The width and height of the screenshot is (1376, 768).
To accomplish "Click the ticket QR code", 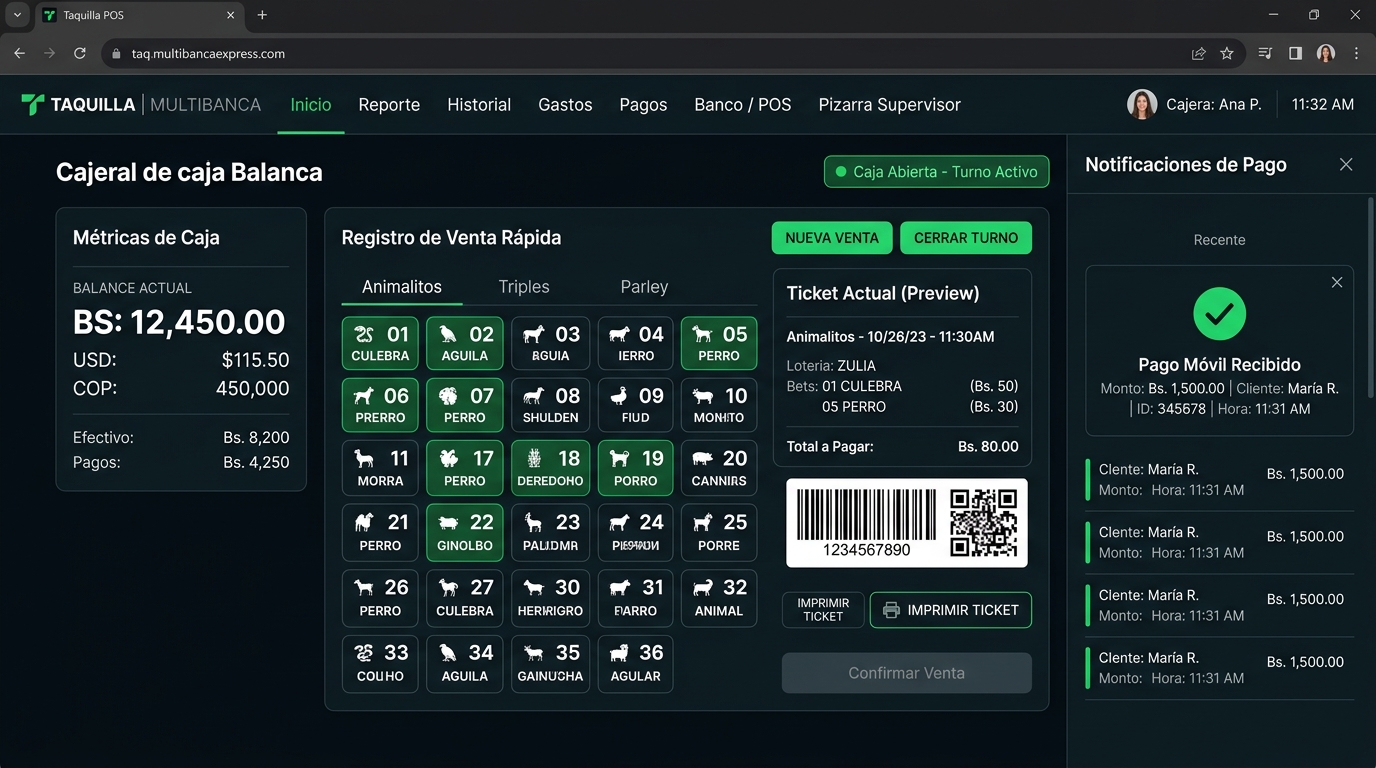I will coord(984,522).
